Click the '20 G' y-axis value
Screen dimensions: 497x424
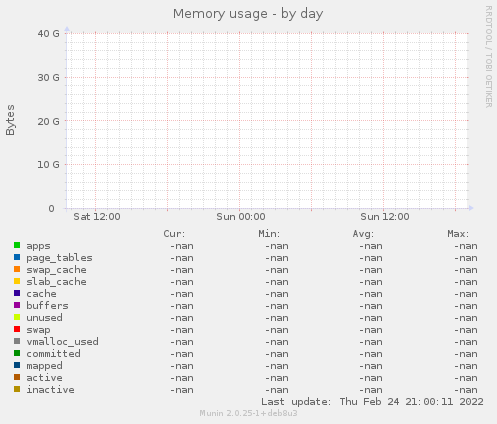tap(48, 121)
